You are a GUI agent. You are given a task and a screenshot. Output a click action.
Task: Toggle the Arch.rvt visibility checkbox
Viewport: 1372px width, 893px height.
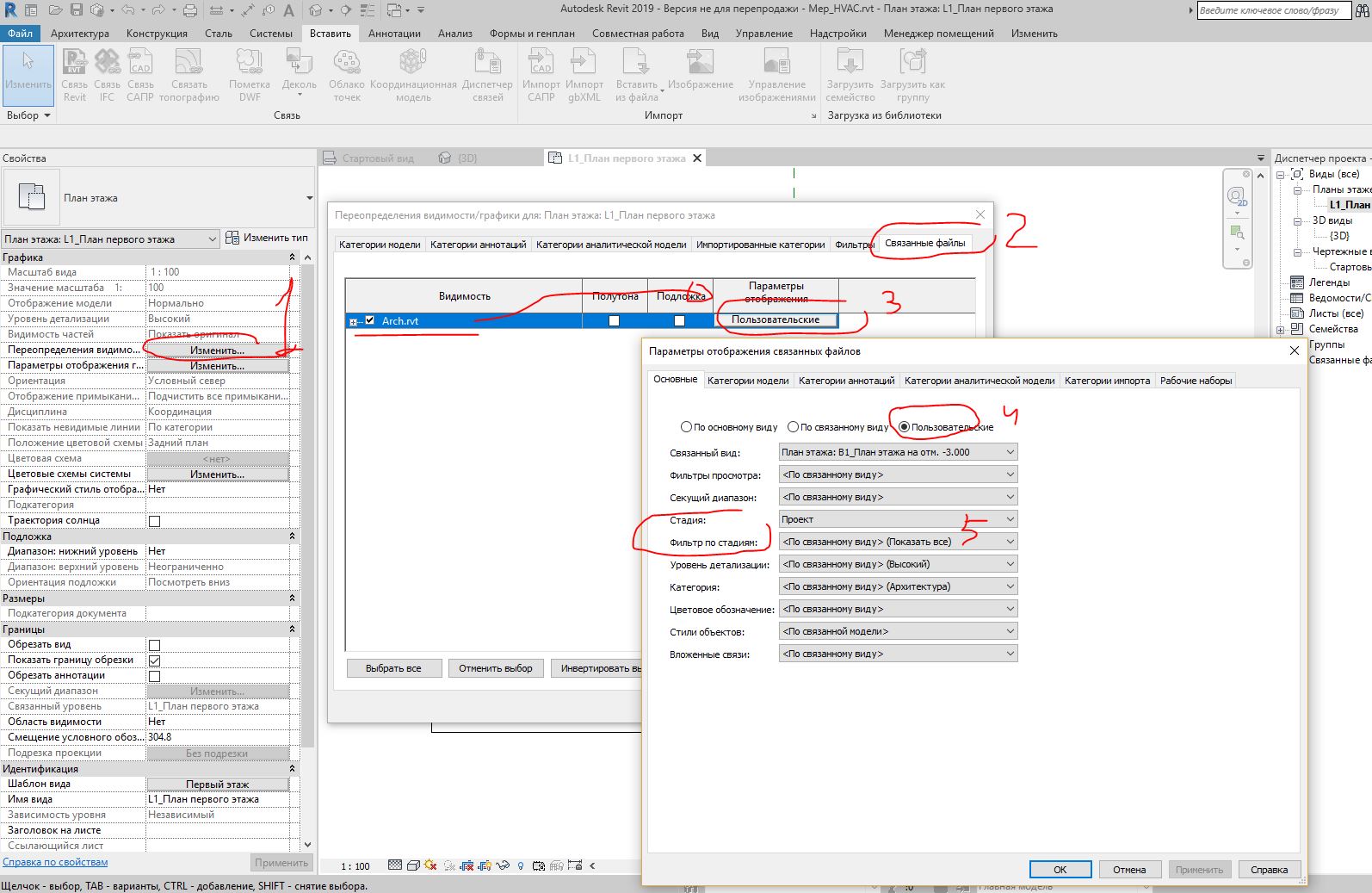370,320
